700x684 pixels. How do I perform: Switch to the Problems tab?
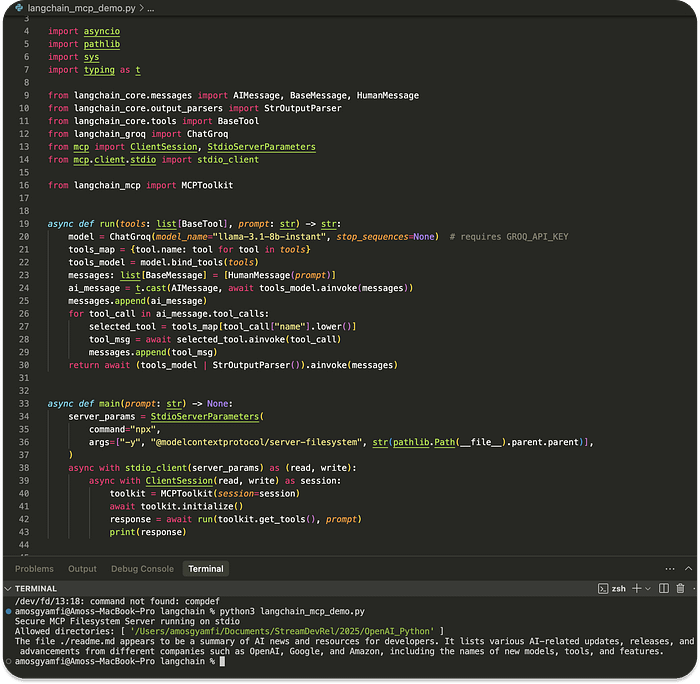pyautogui.click(x=34, y=568)
